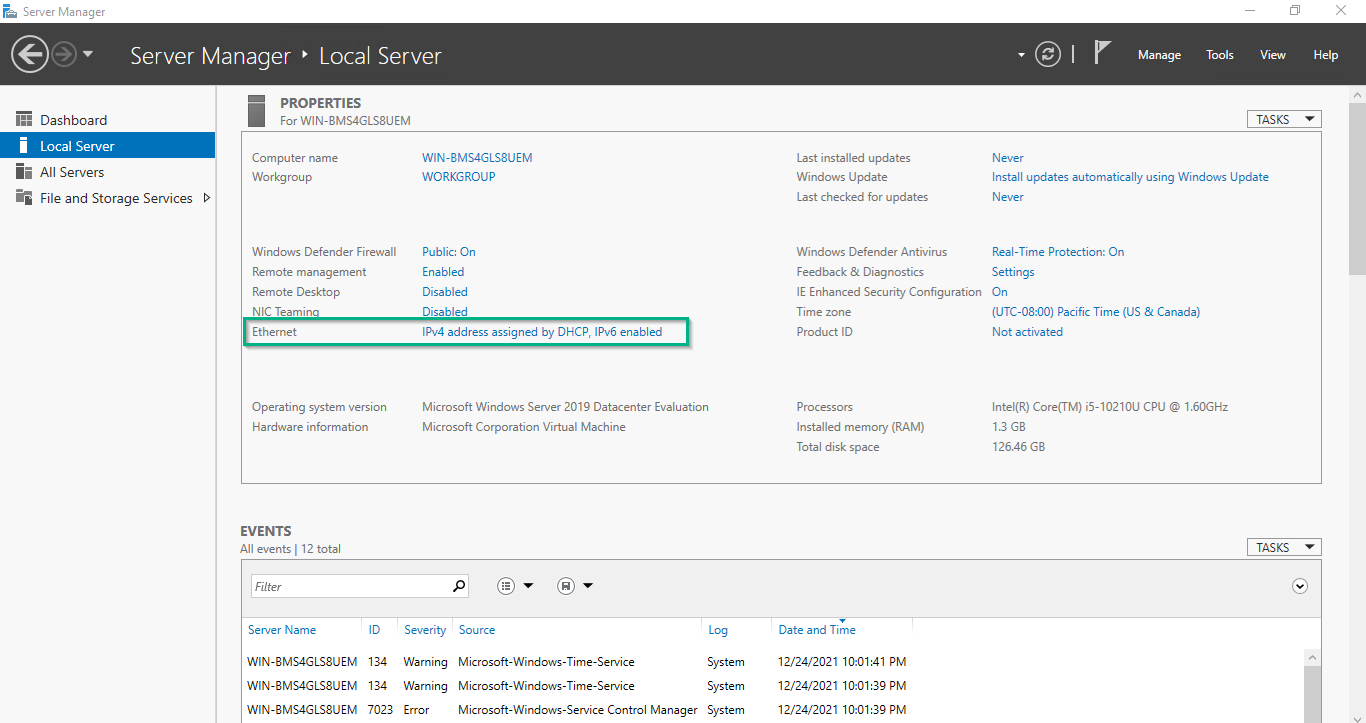Click the back navigation arrow button
Screen dimensions: 1366x723
30,54
